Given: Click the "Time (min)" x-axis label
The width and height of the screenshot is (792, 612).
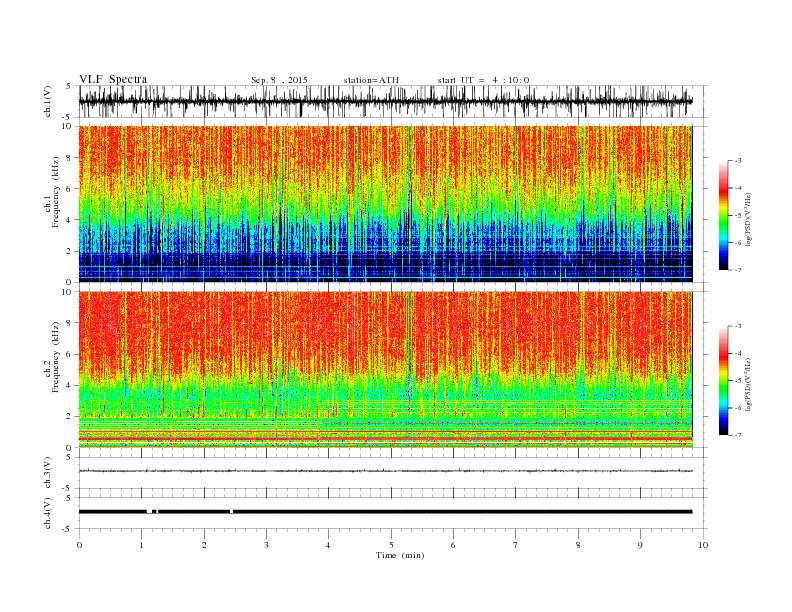Looking at the screenshot, I should tap(400, 555).
